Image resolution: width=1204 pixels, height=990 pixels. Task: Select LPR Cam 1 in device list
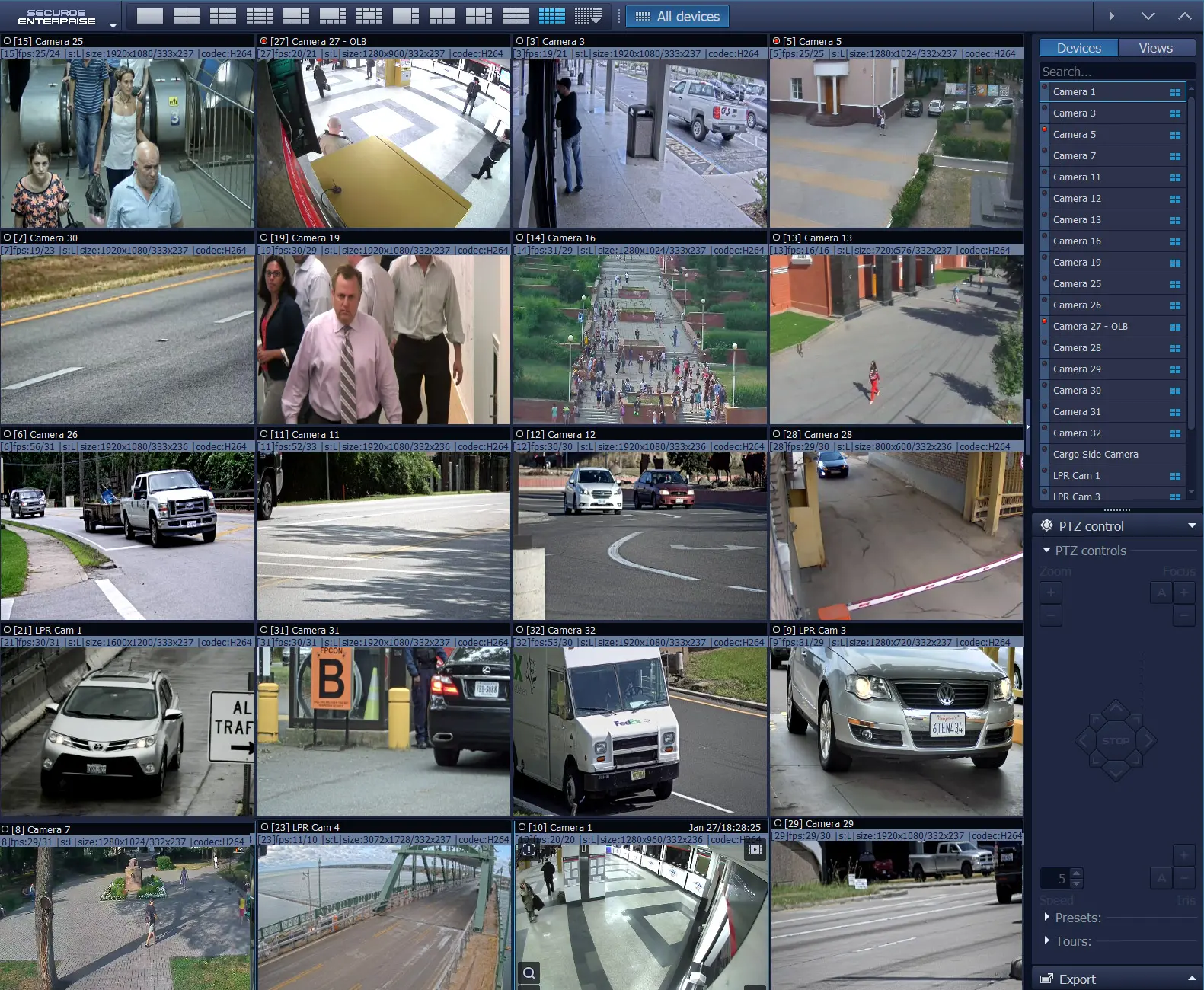1113,475
